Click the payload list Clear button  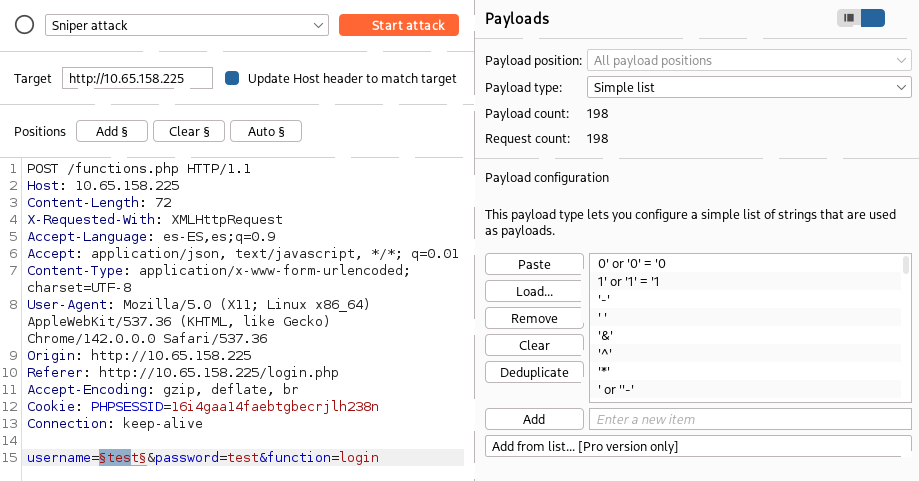pos(534,345)
